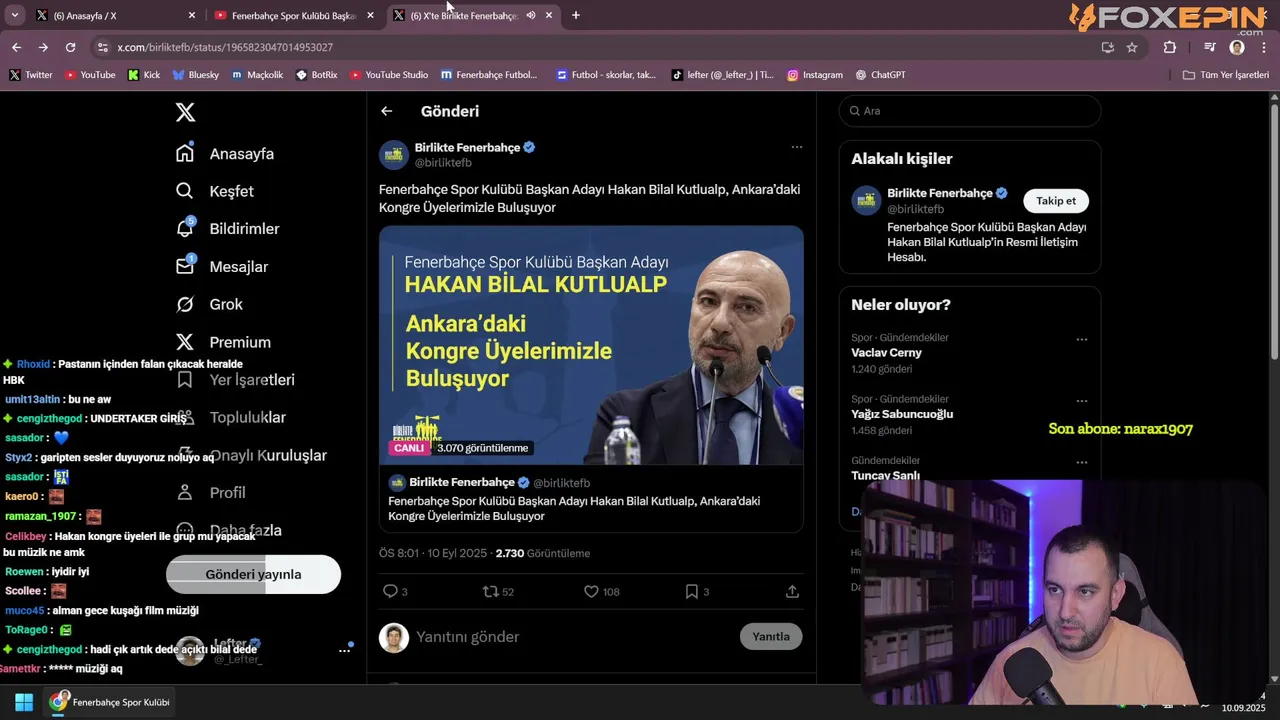1280x720 pixels.
Task: Click the reply icon with 3 replies
Action: (390, 591)
